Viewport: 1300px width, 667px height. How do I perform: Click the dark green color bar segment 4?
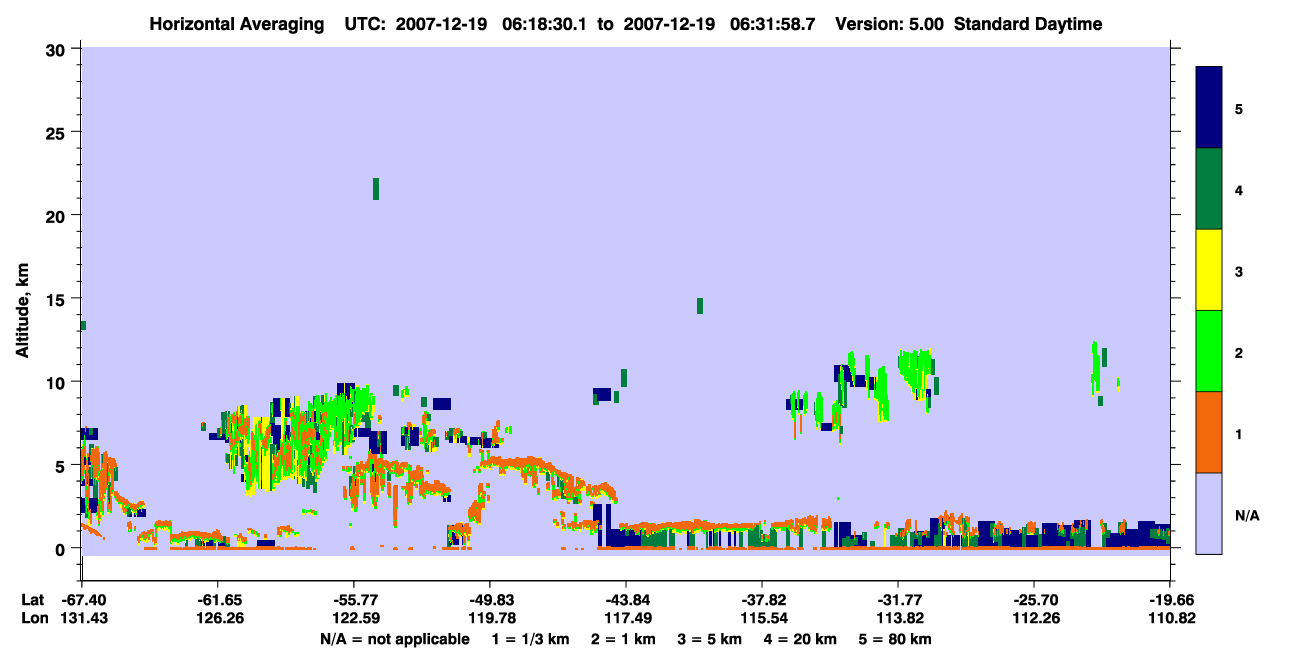1209,189
